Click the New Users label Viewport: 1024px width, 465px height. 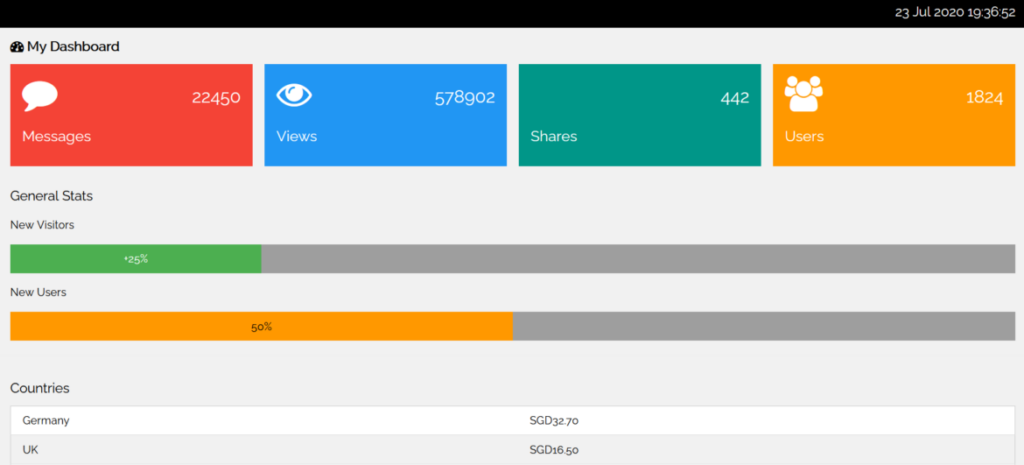click(38, 293)
